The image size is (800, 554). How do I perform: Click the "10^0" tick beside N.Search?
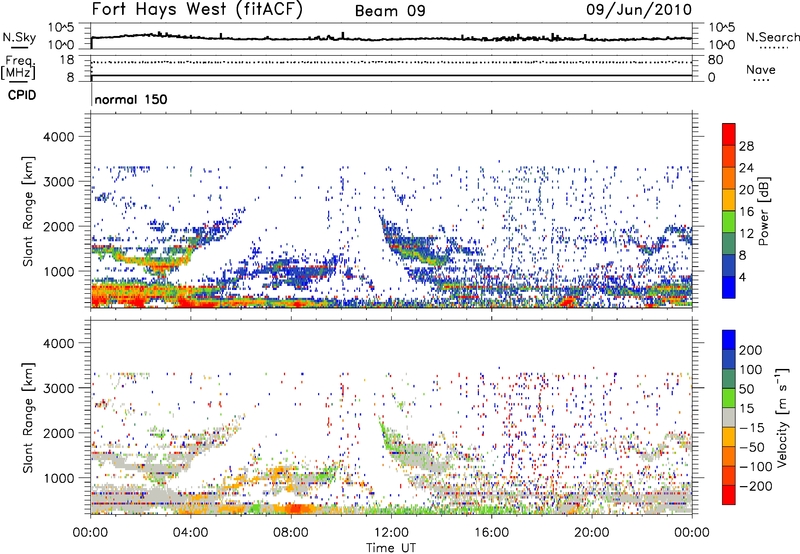coord(722,45)
